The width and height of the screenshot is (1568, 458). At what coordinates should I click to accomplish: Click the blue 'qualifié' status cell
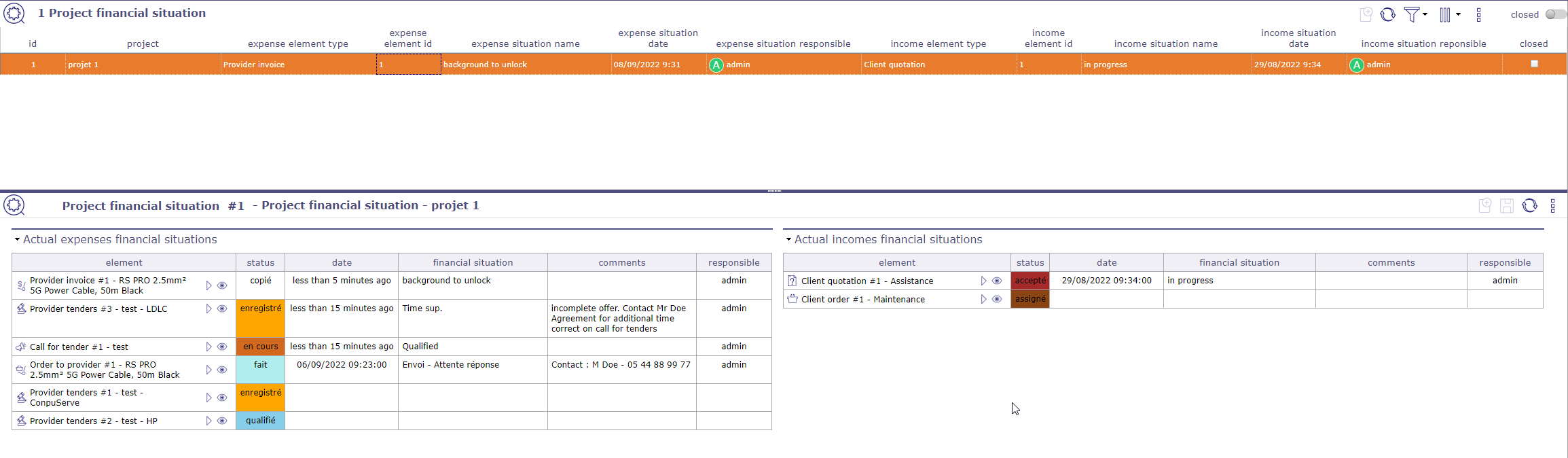coord(261,421)
